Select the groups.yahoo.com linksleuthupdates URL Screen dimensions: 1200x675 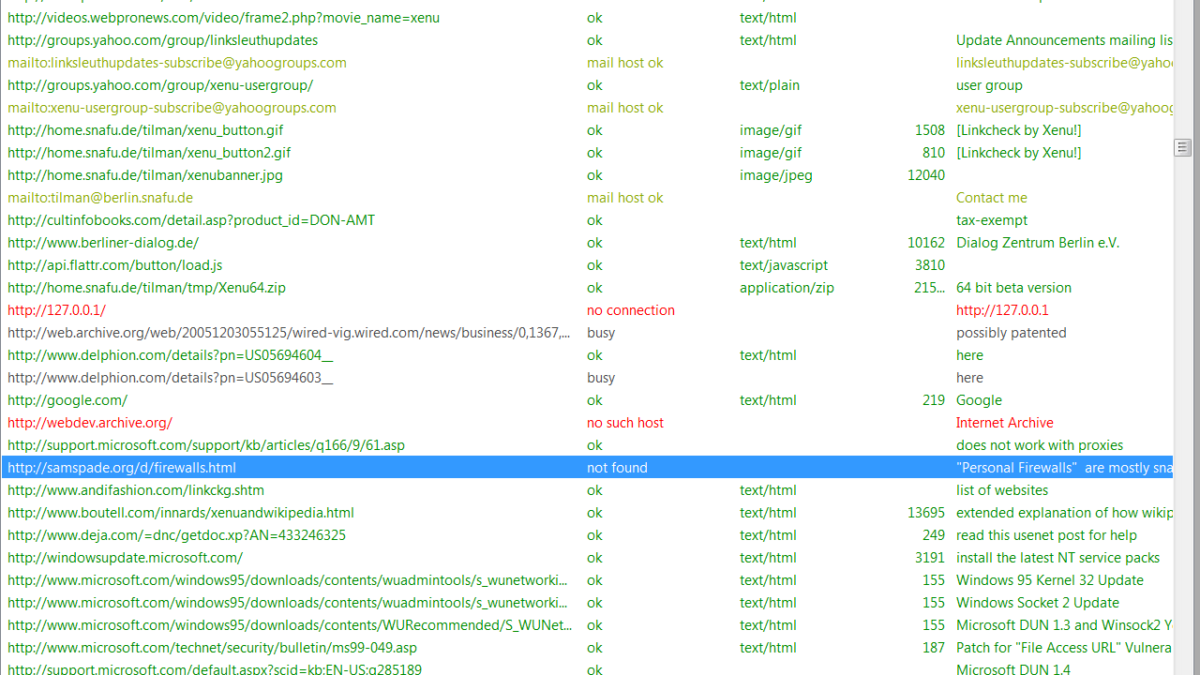[163, 40]
